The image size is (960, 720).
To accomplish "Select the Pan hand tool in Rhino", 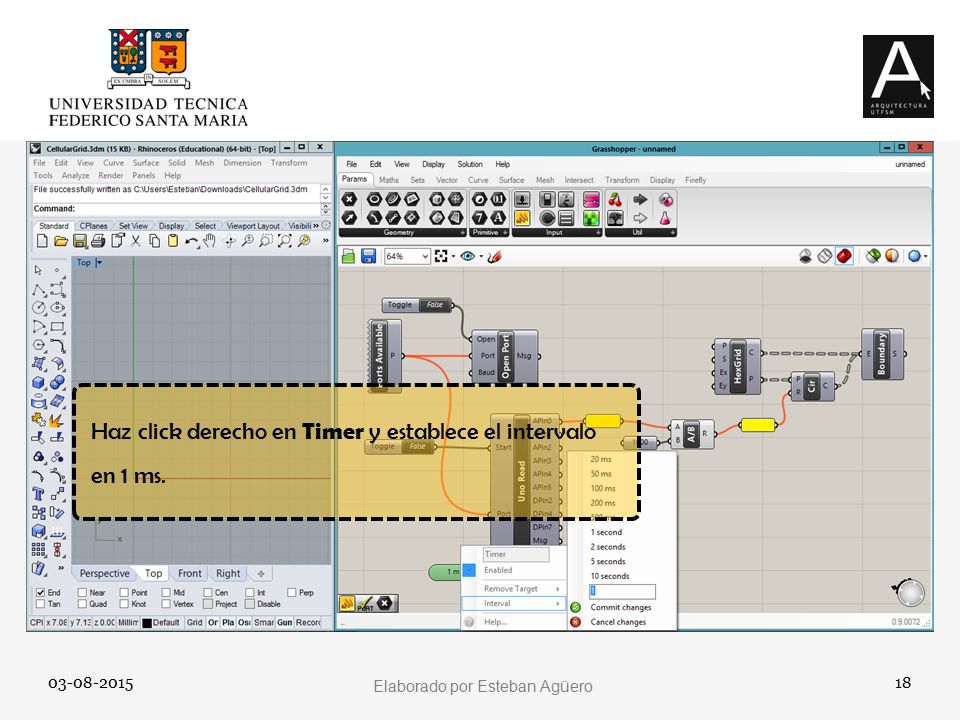I will click(209, 241).
